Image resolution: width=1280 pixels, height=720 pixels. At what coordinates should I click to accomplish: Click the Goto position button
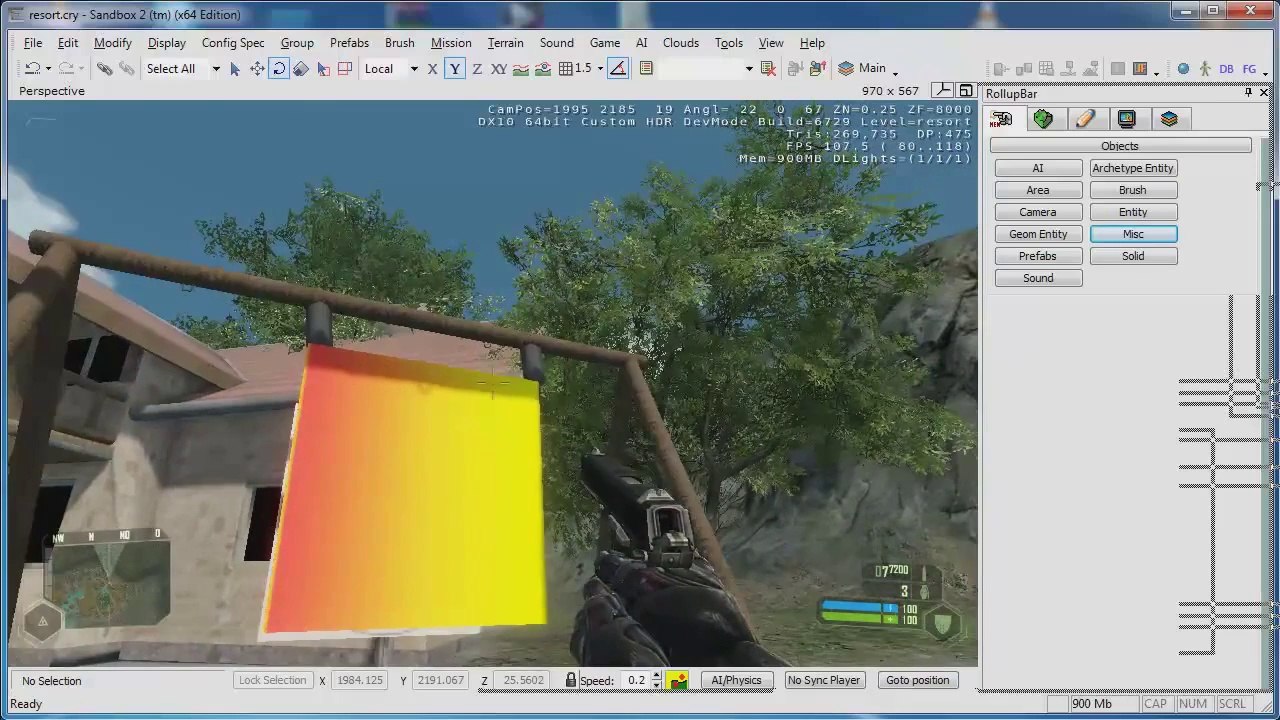pos(917,680)
